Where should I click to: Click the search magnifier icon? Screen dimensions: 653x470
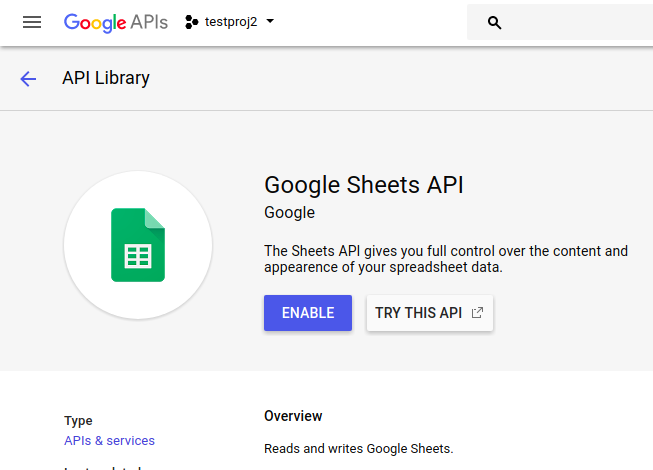[x=494, y=22]
